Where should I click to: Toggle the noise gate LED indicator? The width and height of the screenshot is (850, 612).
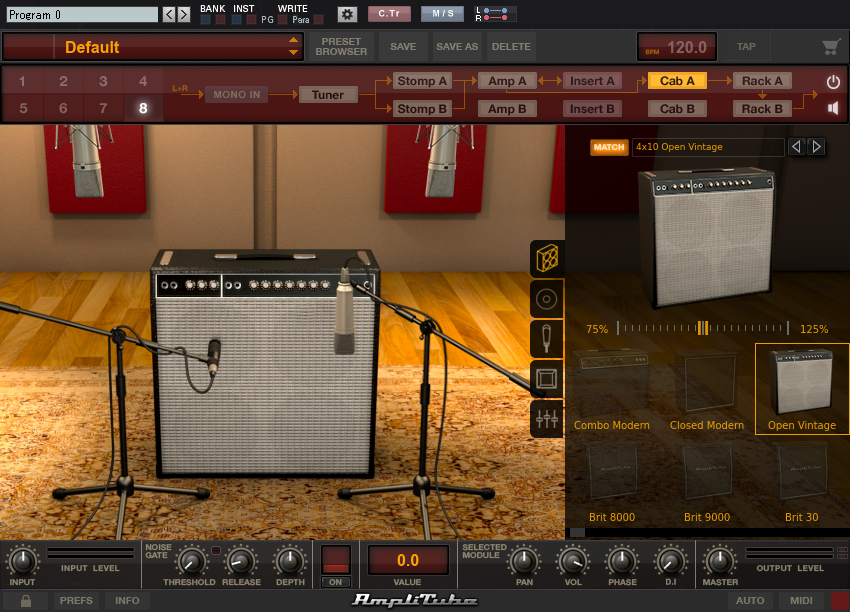216,551
